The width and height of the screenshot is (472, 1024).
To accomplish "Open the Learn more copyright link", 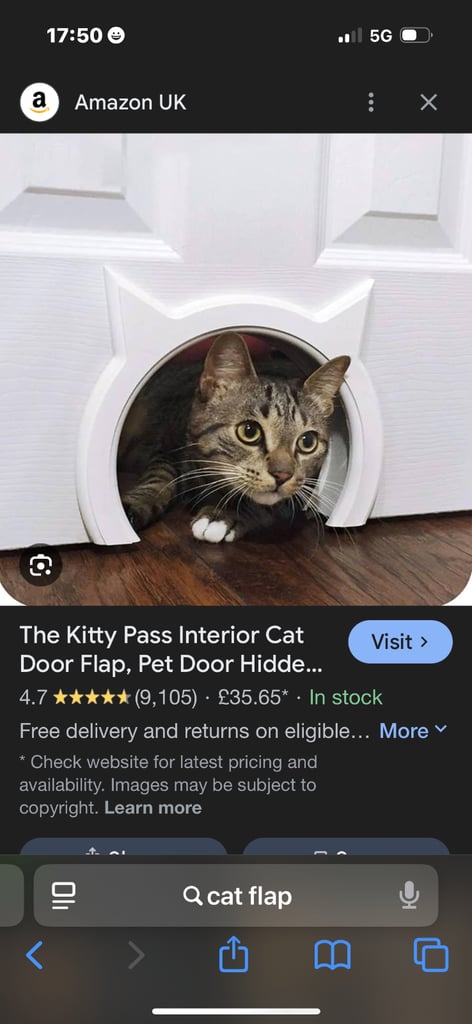I will pos(153,808).
